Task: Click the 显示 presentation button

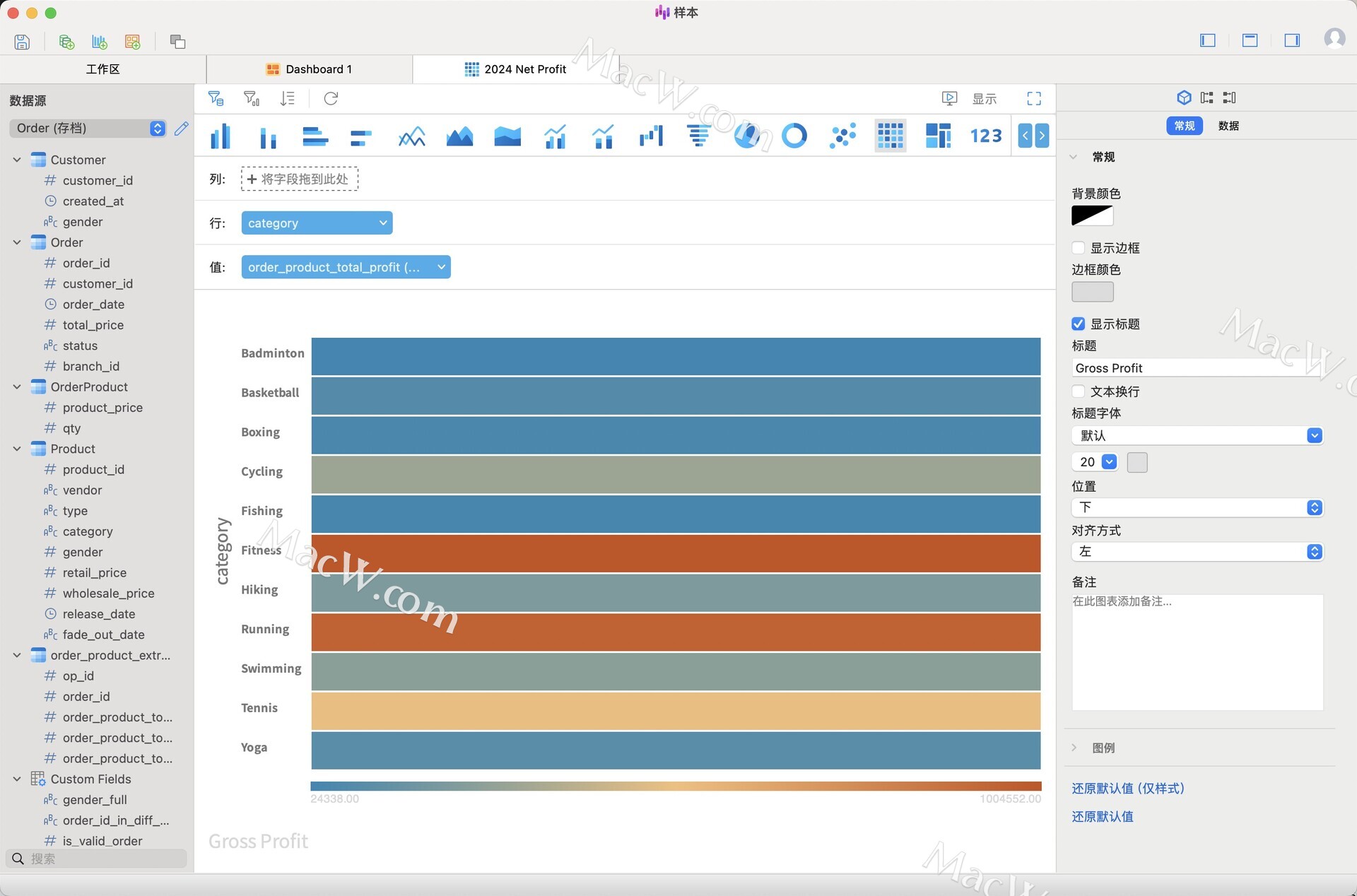Action: [x=970, y=98]
